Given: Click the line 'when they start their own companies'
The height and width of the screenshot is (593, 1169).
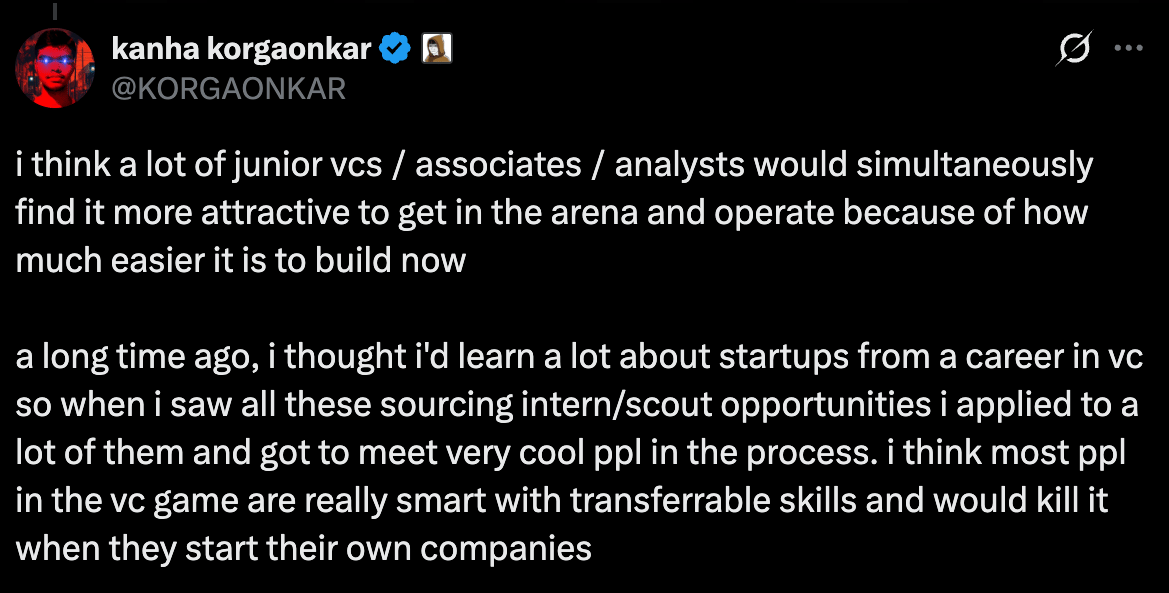Looking at the screenshot, I should click(303, 549).
